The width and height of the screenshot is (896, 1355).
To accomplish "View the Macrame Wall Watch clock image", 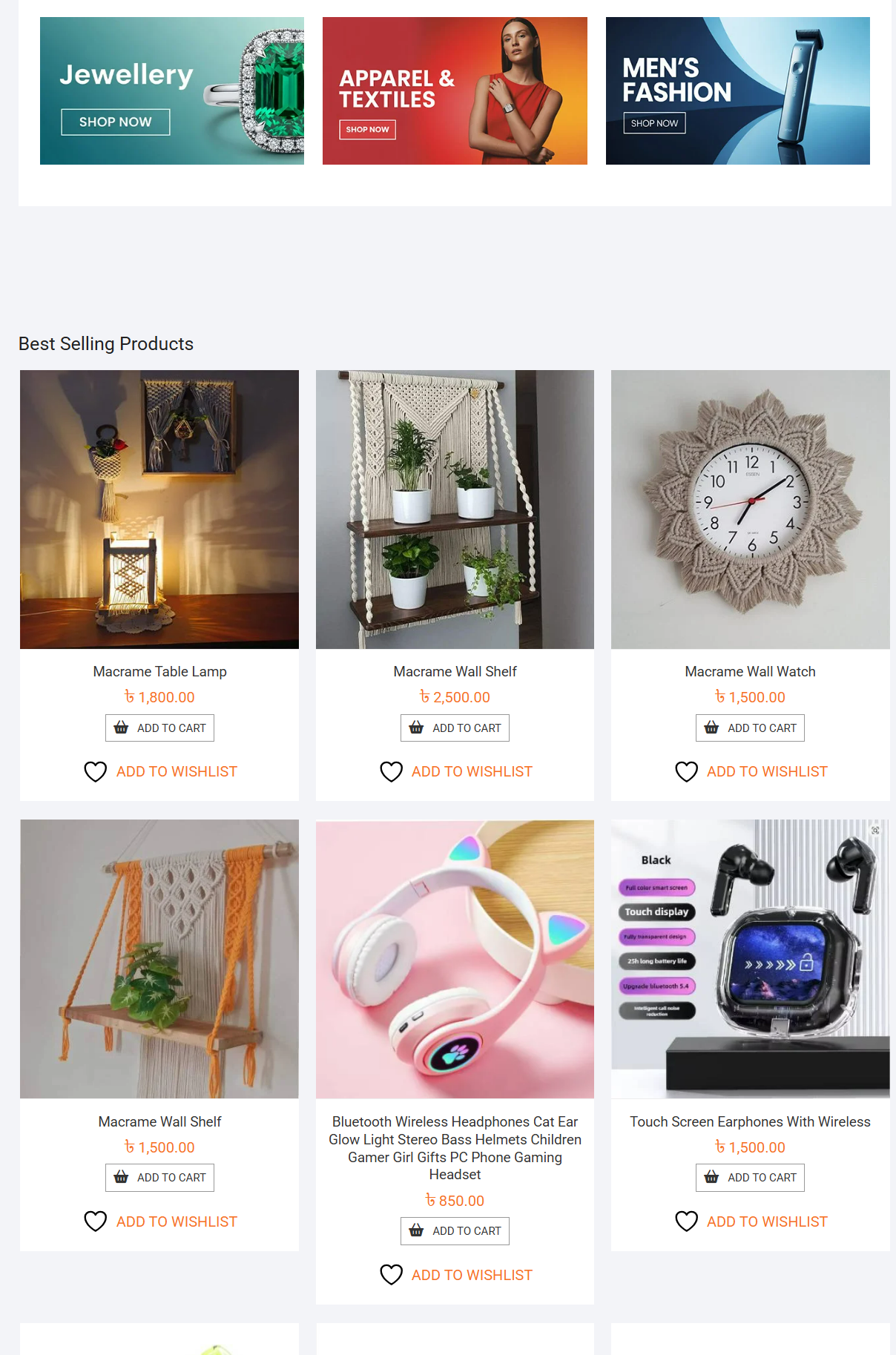I will point(750,510).
